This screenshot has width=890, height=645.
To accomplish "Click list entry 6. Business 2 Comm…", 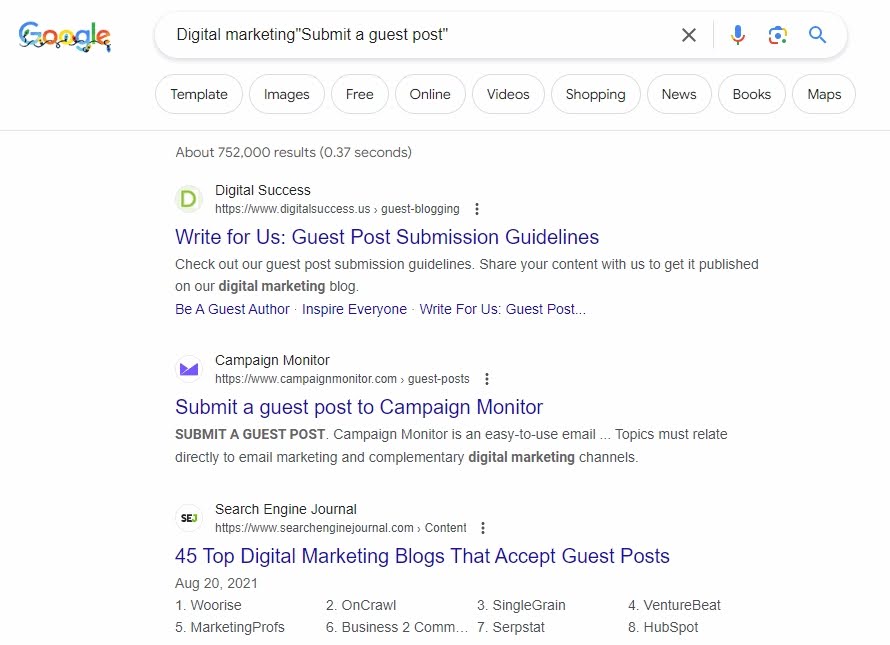I will pos(397,627).
